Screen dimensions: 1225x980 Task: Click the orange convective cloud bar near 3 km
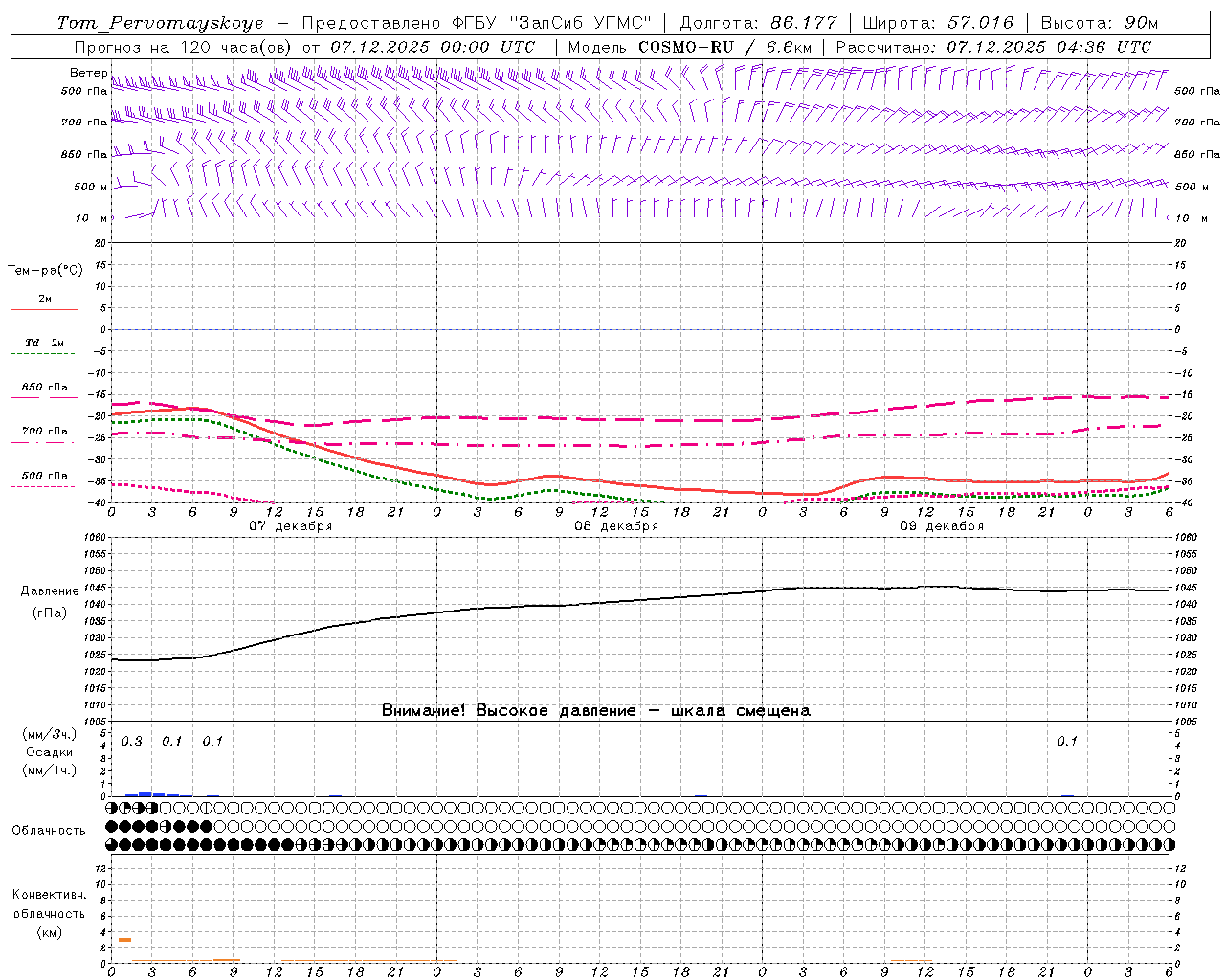coord(124,940)
